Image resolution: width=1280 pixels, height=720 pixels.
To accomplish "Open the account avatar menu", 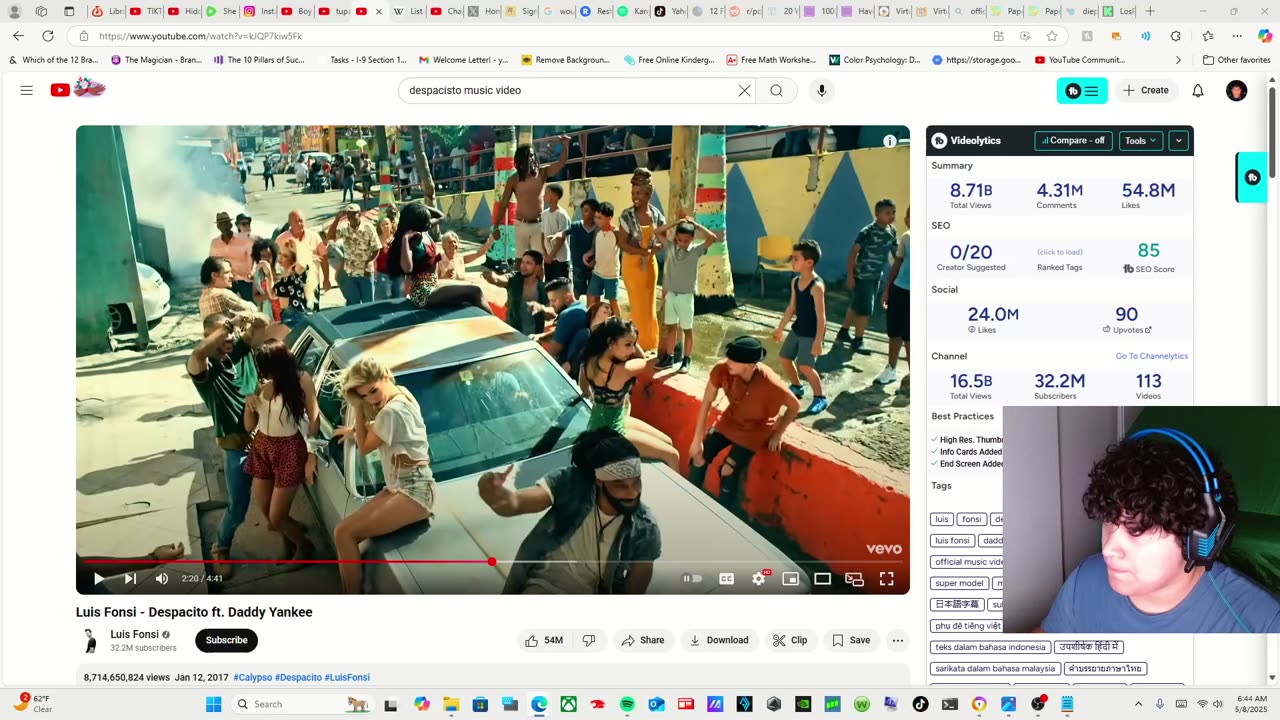I will (x=1236, y=90).
